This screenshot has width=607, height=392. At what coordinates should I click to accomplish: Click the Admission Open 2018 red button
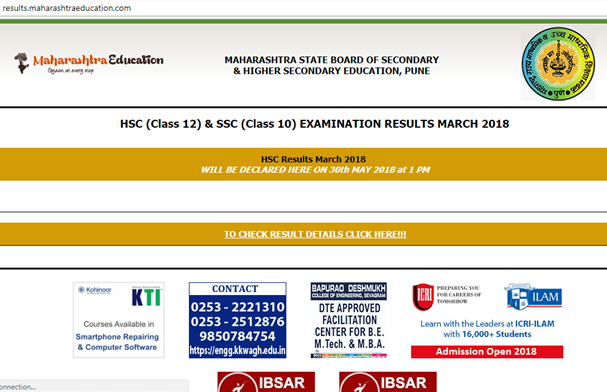tap(487, 352)
